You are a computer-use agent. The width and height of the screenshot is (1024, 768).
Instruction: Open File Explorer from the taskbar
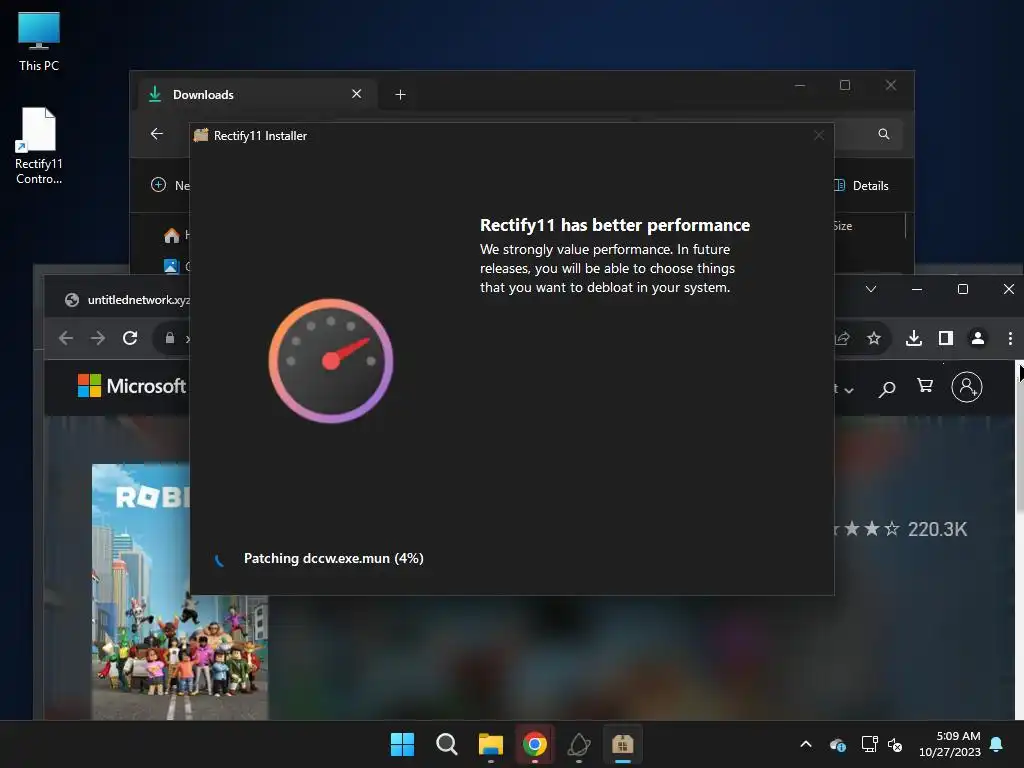tap(490, 744)
